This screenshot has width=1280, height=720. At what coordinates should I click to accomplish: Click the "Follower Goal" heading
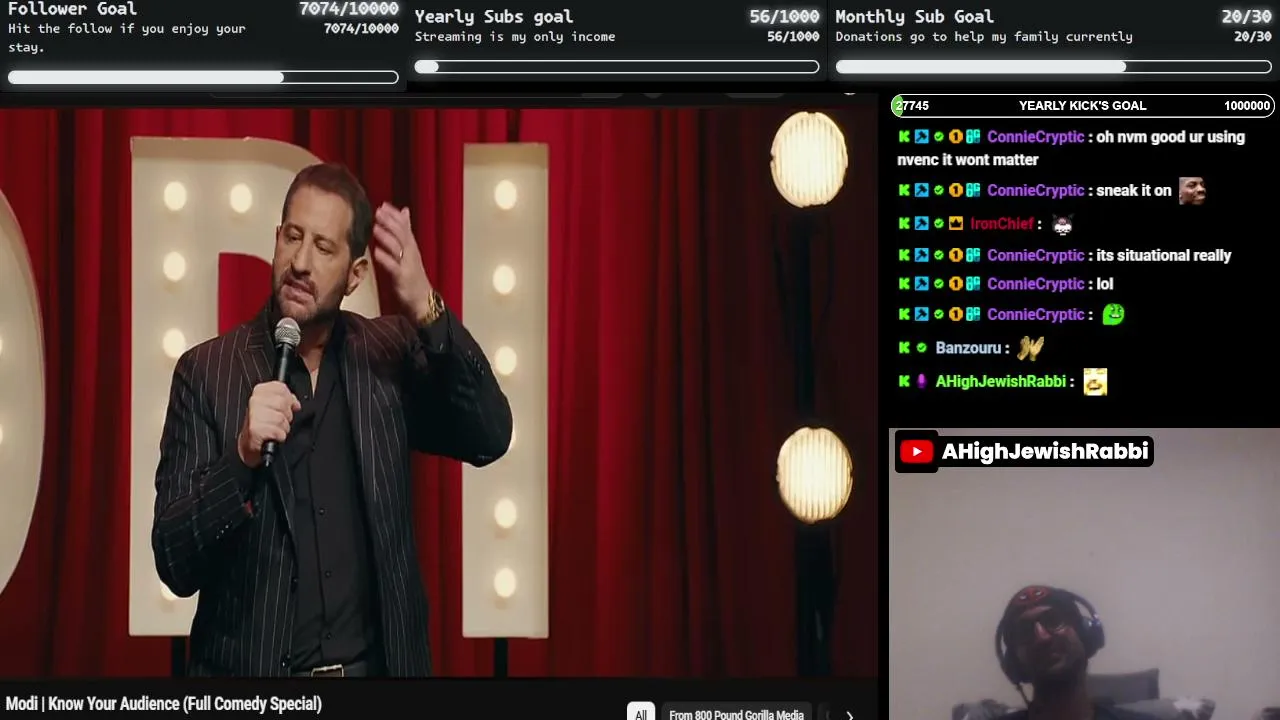(x=72, y=9)
